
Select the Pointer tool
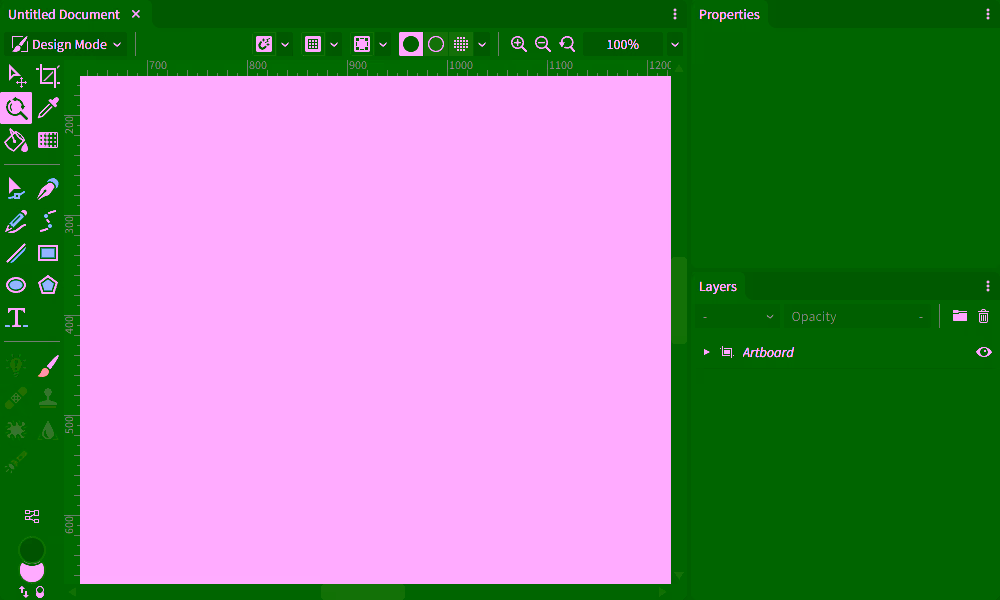[16, 76]
